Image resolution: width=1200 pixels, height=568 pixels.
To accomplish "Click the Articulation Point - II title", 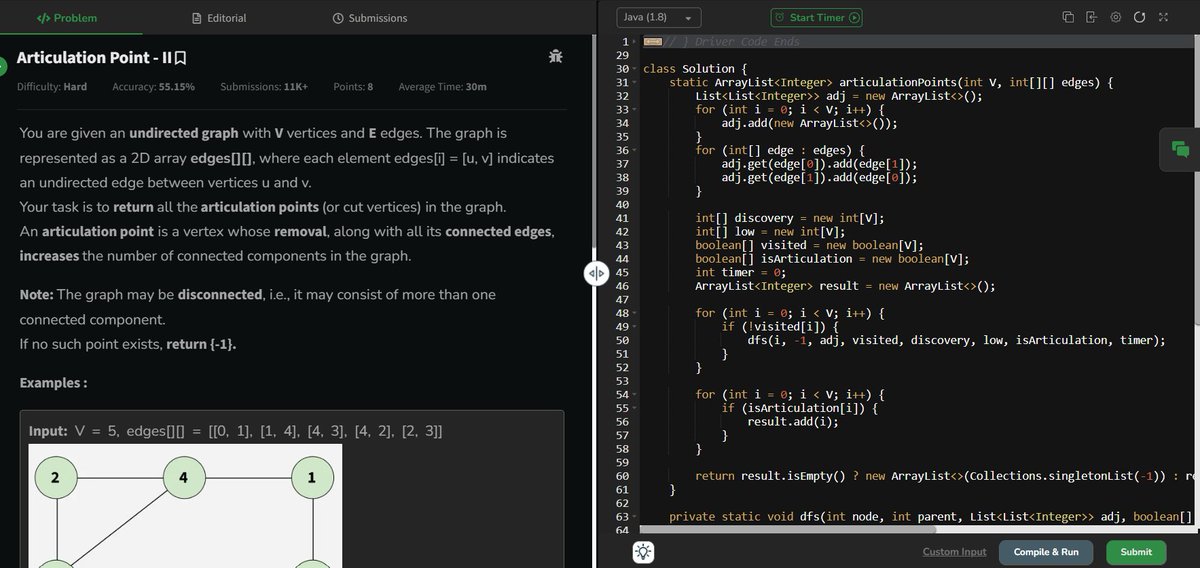I will coord(94,58).
